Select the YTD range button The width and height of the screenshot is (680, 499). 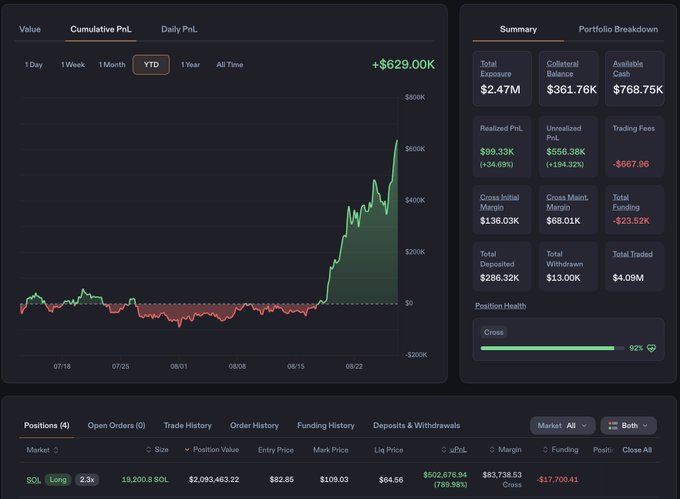click(151, 65)
